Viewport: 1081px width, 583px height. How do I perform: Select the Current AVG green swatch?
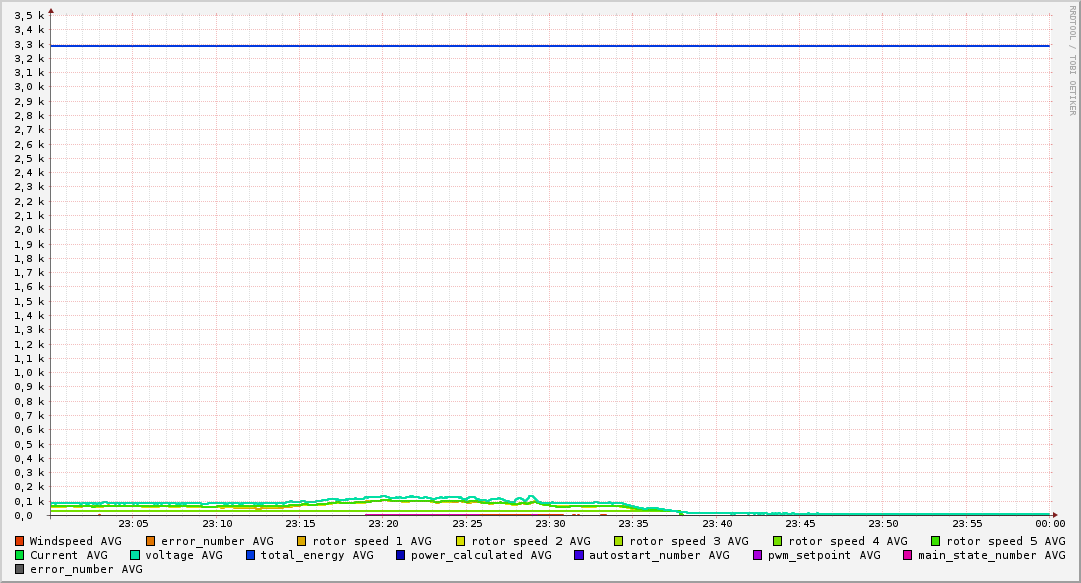pyautogui.click(x=20, y=555)
